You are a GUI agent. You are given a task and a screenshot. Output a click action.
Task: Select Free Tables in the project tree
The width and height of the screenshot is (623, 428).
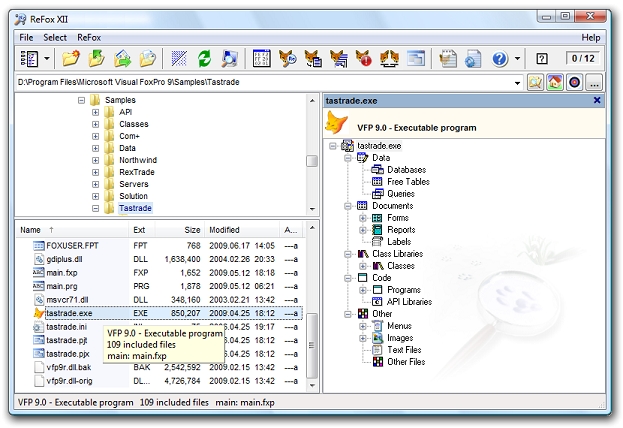pyautogui.click(x=408, y=182)
